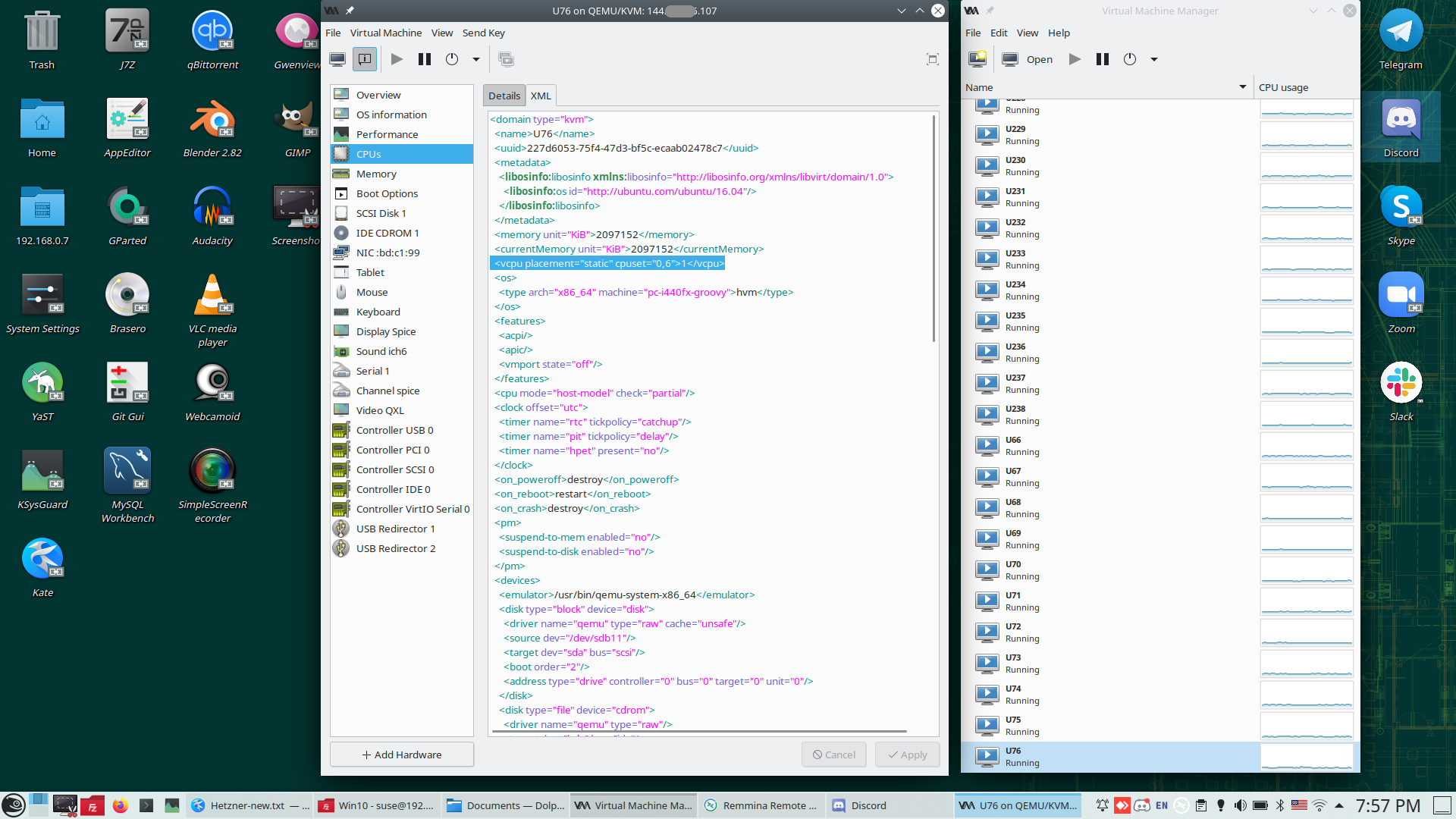The height and width of the screenshot is (819, 1456).
Task: Toggle the hardware details info button
Action: pos(365,59)
